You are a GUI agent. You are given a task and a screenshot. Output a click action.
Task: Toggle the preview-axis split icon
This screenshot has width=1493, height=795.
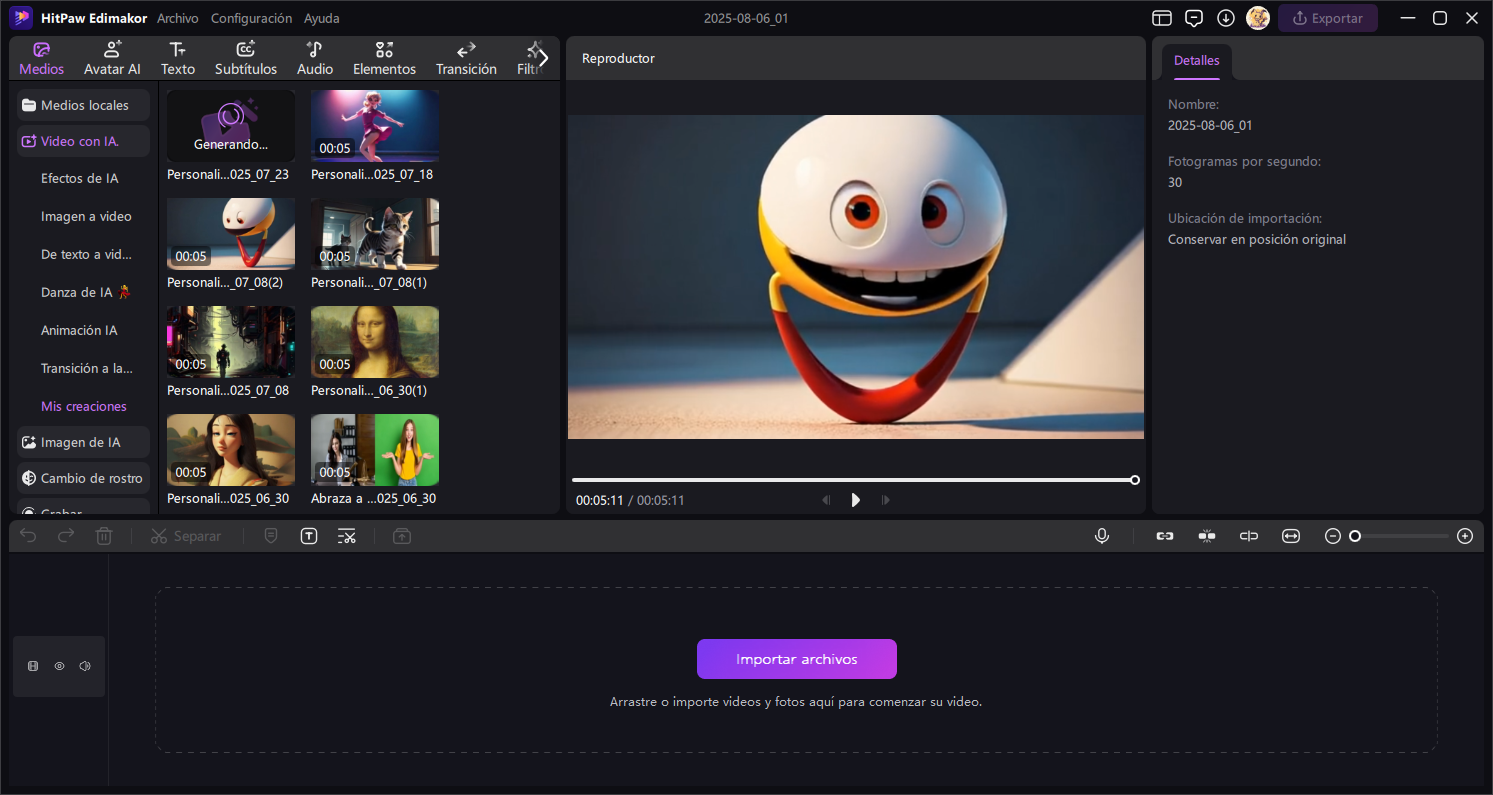click(x=1249, y=536)
